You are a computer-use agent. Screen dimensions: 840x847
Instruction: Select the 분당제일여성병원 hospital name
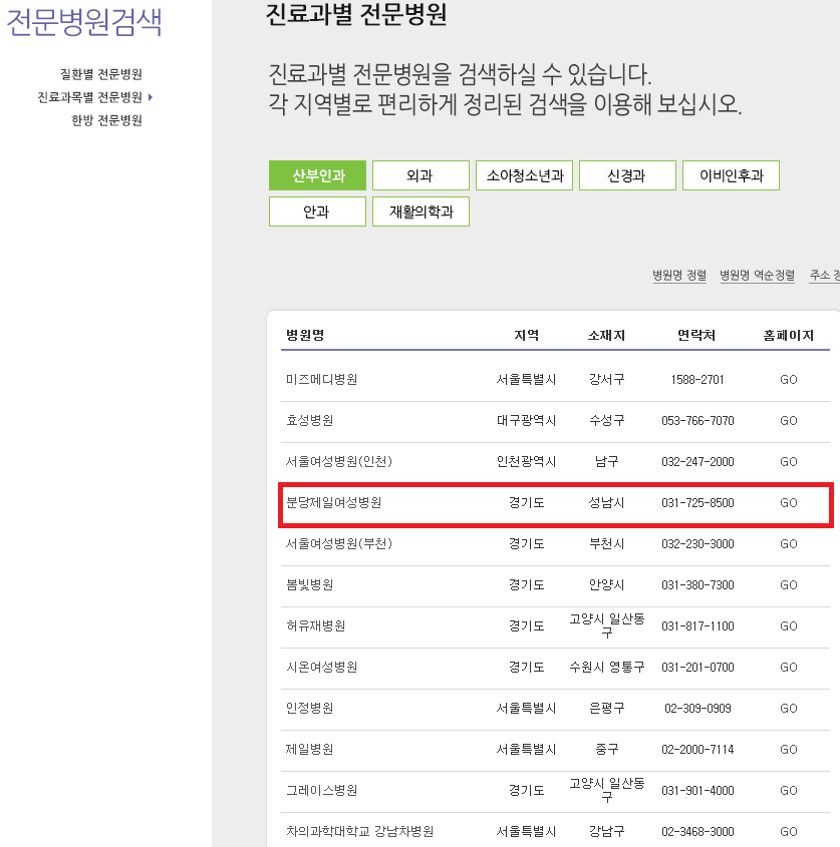[x=333, y=503]
